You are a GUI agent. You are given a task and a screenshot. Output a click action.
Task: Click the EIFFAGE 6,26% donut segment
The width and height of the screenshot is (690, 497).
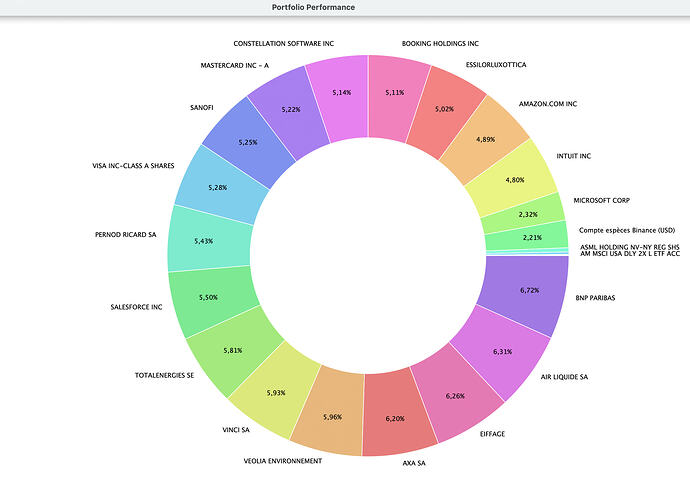pos(455,394)
